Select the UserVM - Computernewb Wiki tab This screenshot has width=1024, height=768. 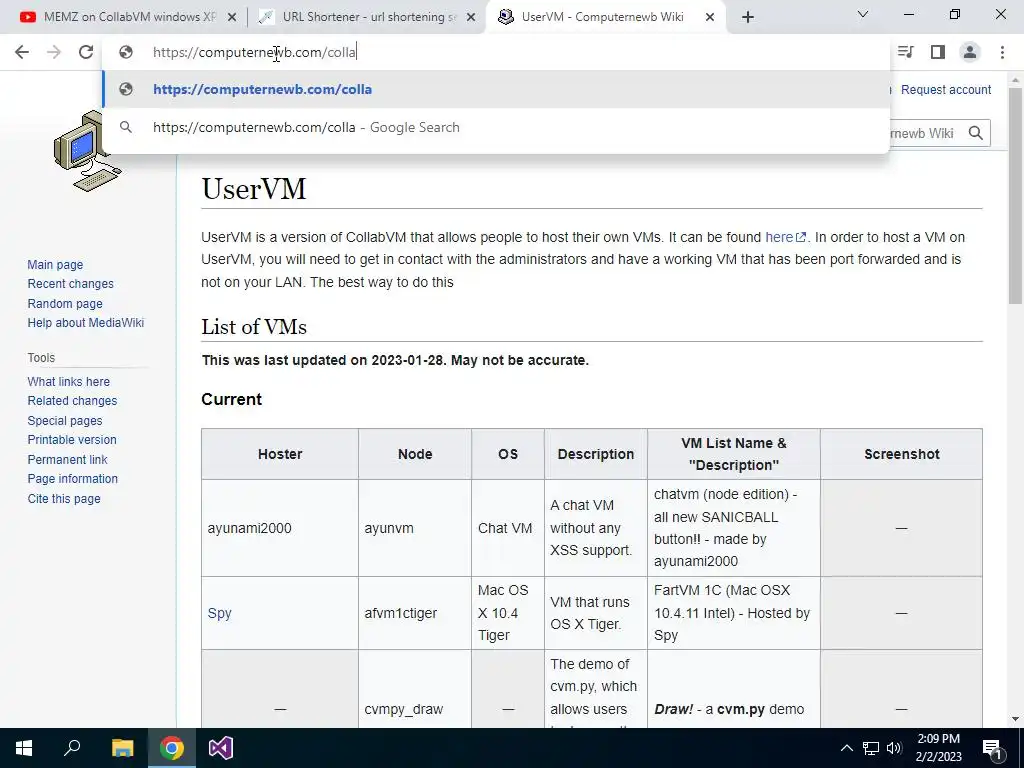click(604, 17)
